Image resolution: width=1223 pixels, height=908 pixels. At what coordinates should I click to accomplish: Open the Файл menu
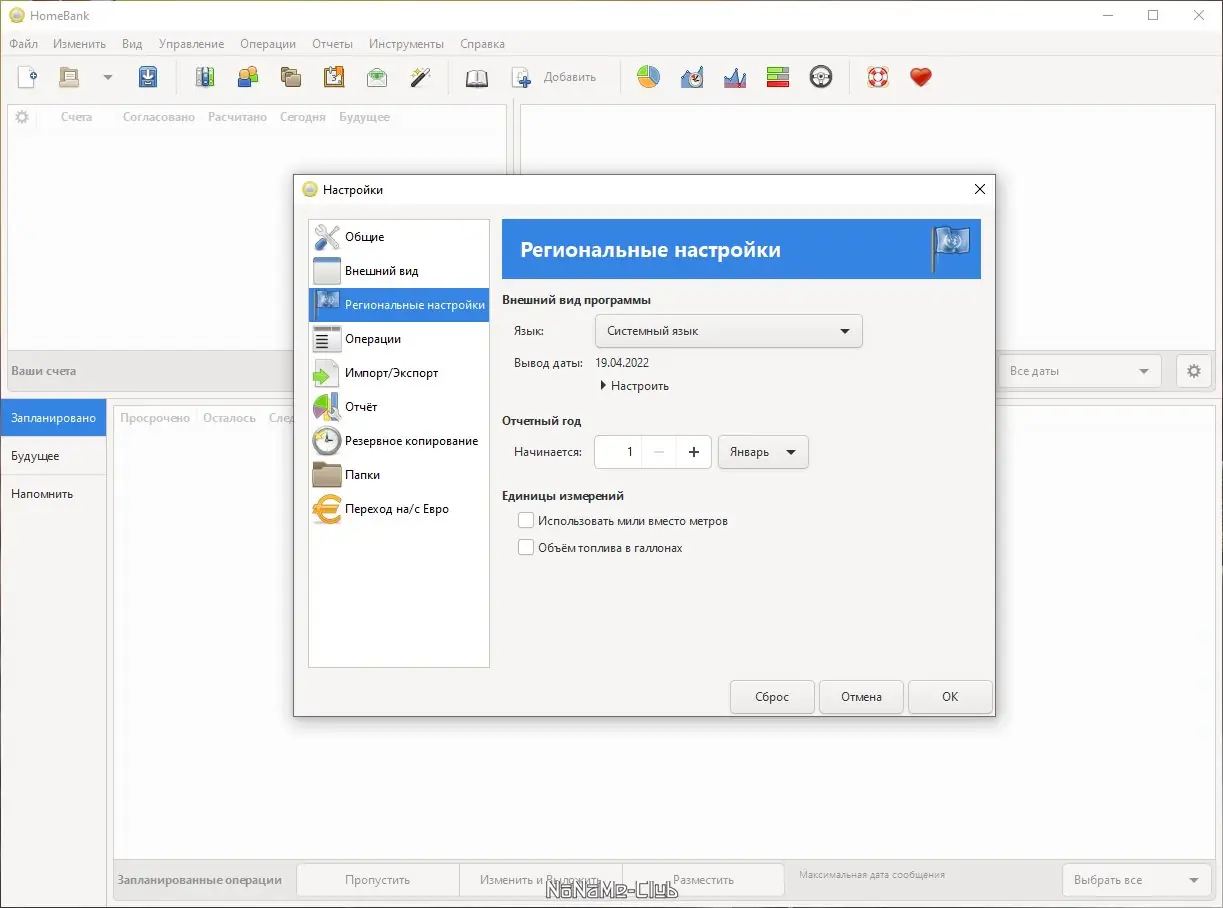tap(24, 44)
